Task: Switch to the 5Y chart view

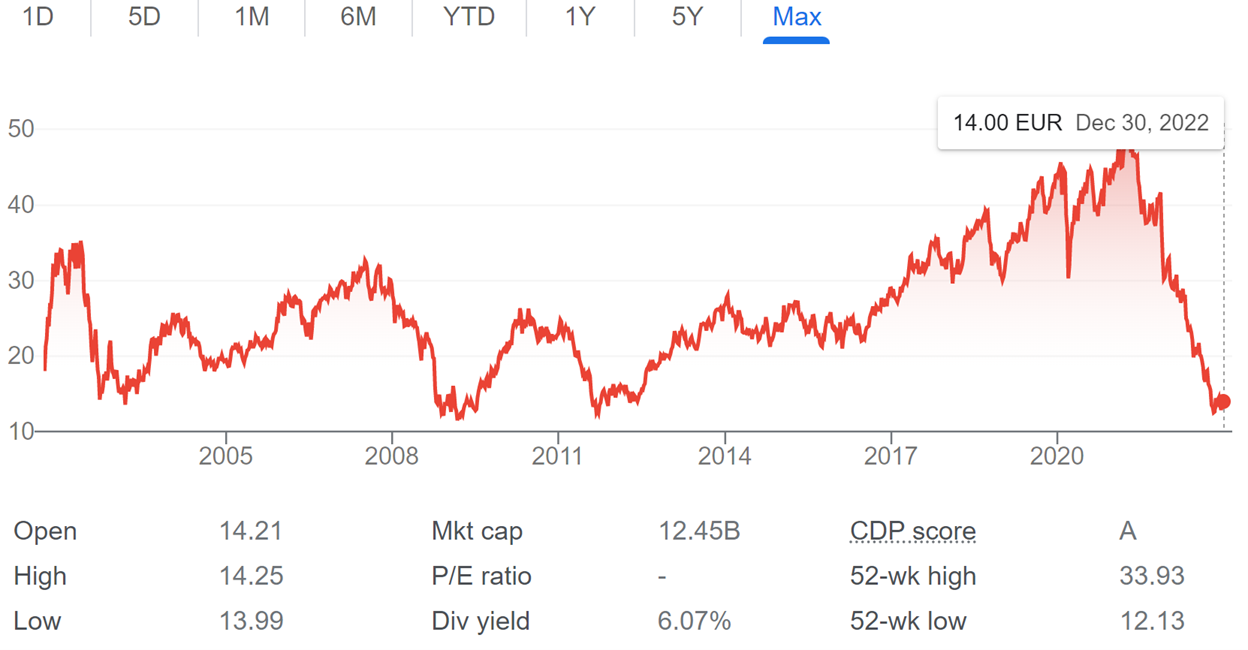Action: point(687,17)
